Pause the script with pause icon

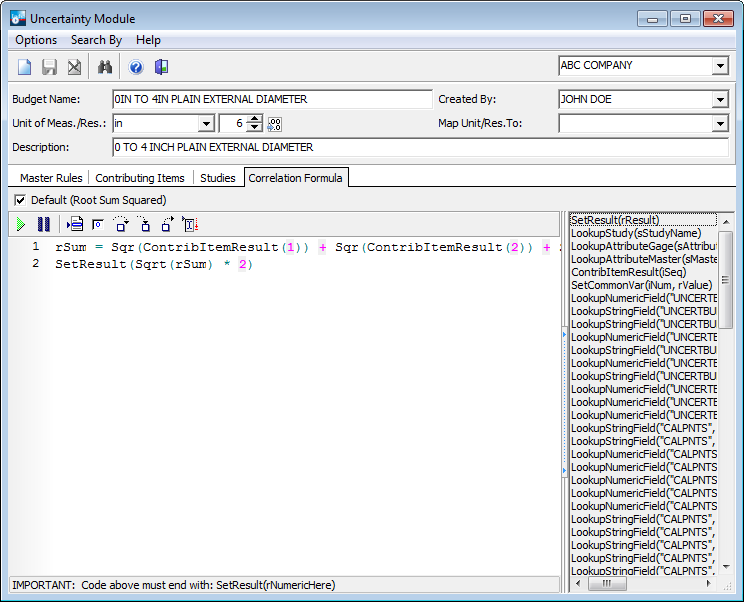point(43,224)
